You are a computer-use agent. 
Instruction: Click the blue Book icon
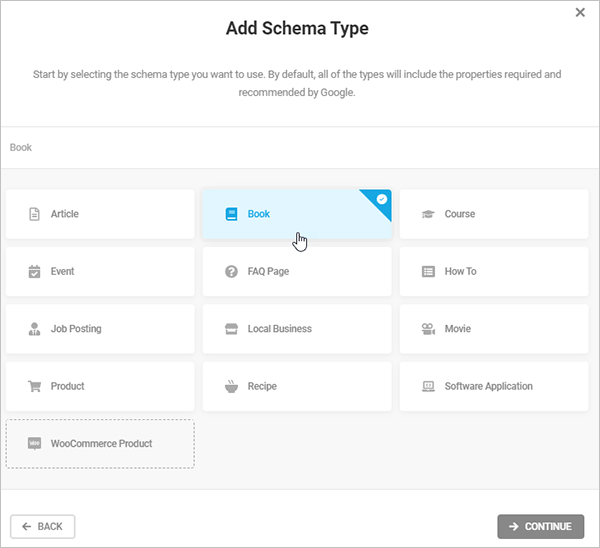click(x=231, y=214)
